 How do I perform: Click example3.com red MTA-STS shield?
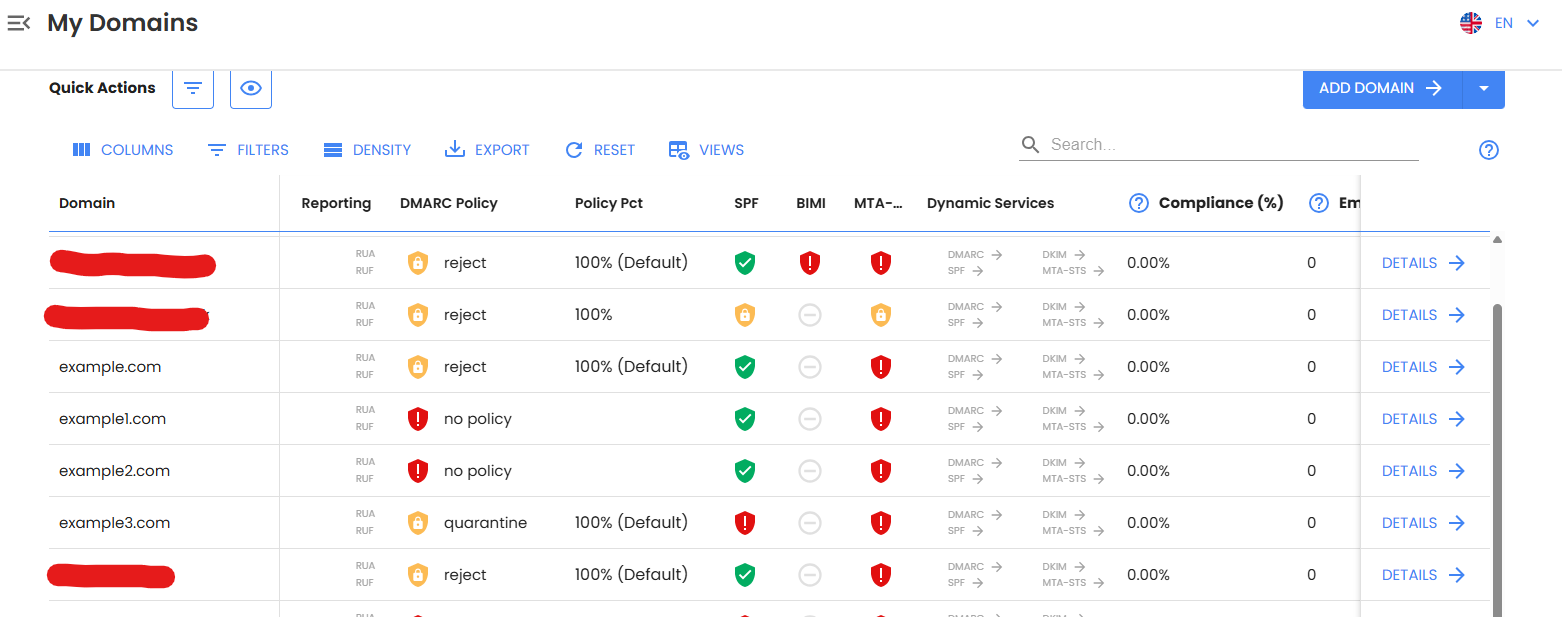[x=880, y=523]
